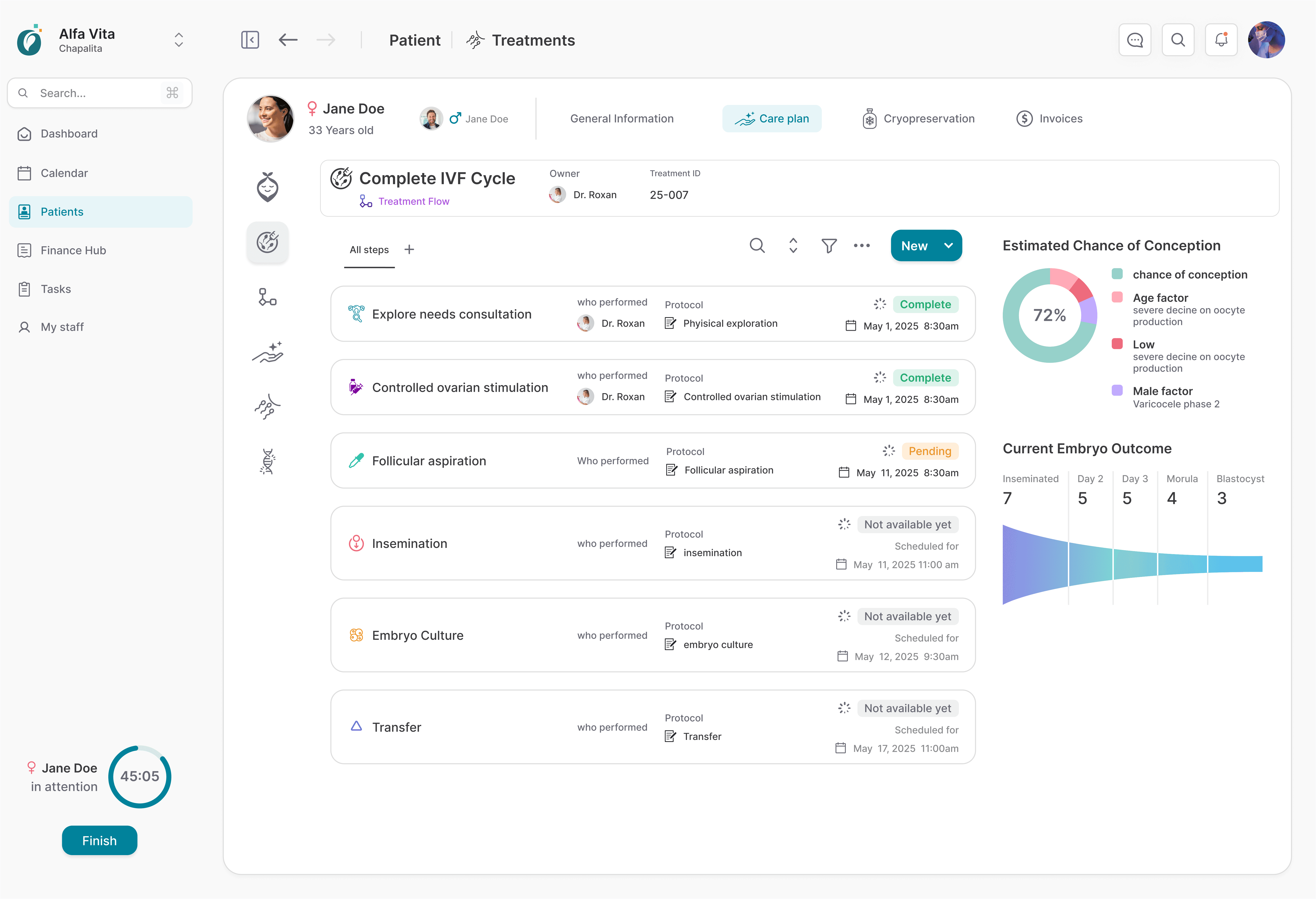
Task: Switch to the Cryopreservation tab
Action: tap(918, 118)
